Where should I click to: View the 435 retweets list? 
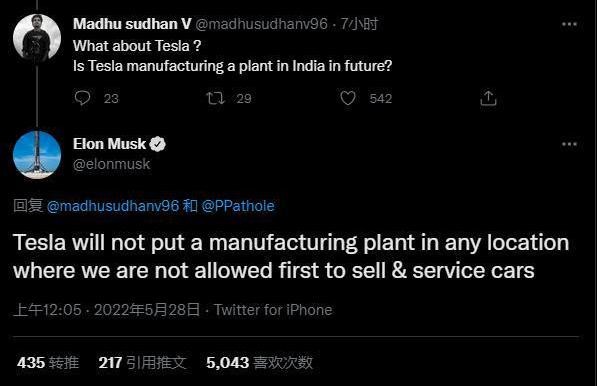(x=48, y=362)
